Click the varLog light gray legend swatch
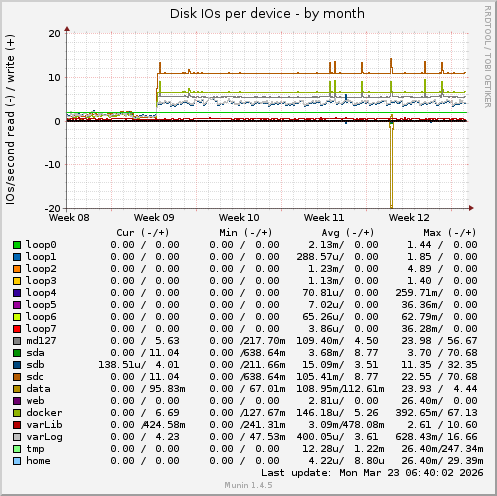 (17, 437)
